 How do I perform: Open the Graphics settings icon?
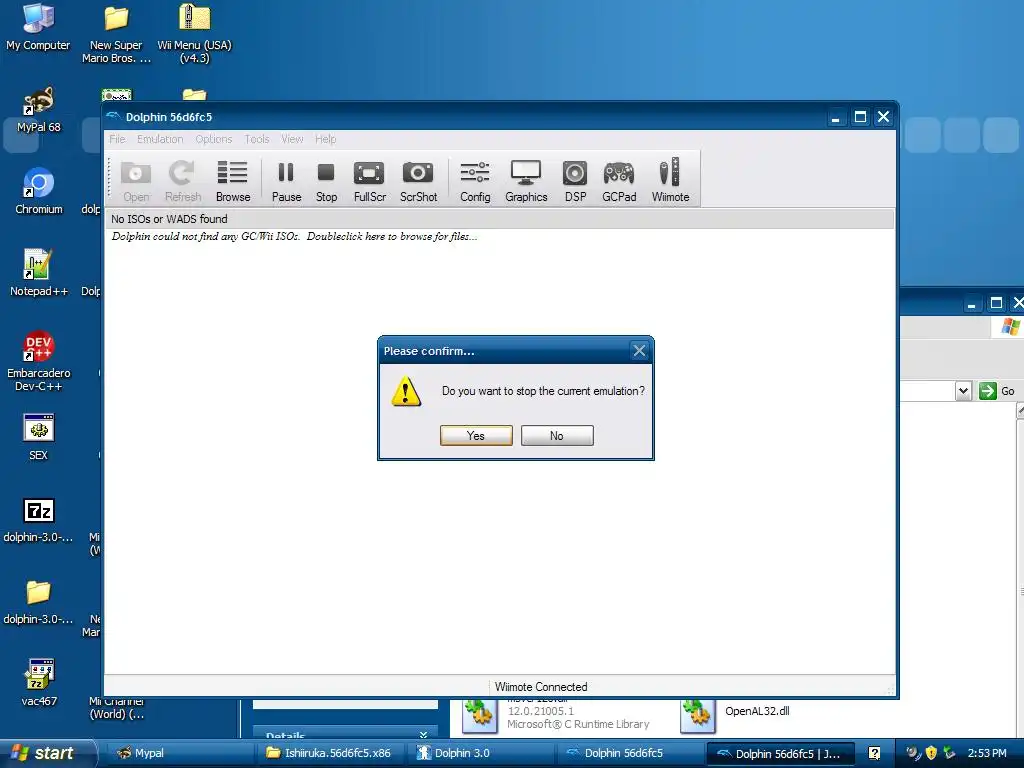click(x=526, y=181)
